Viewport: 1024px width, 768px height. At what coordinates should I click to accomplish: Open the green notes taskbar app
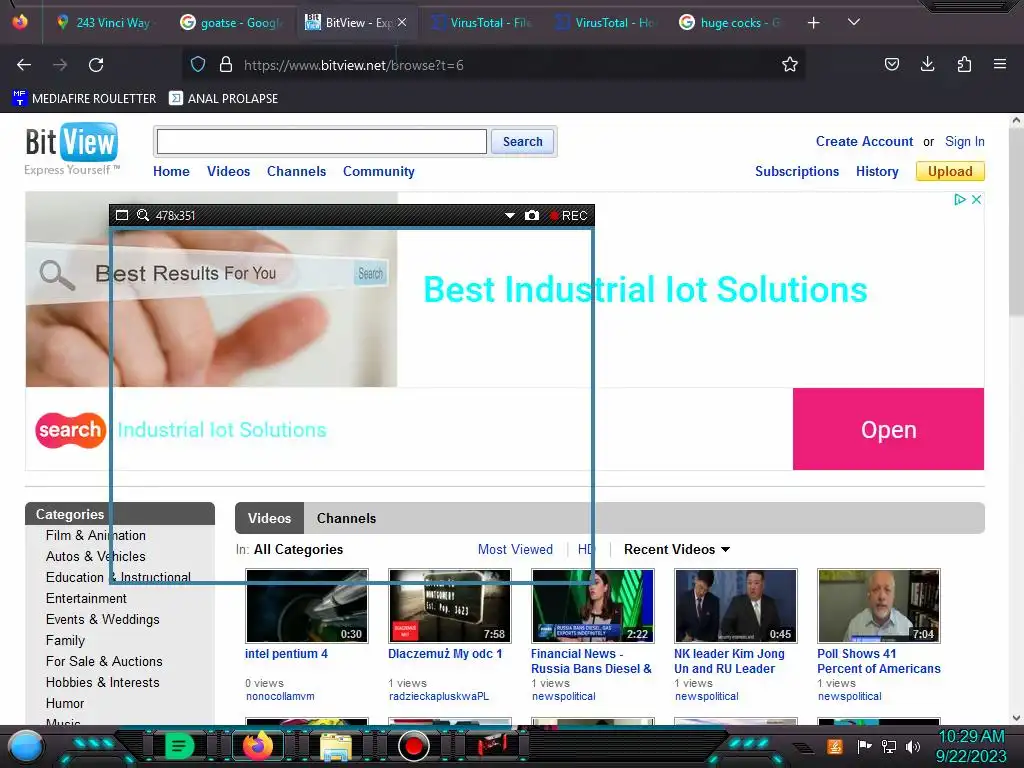(178, 746)
